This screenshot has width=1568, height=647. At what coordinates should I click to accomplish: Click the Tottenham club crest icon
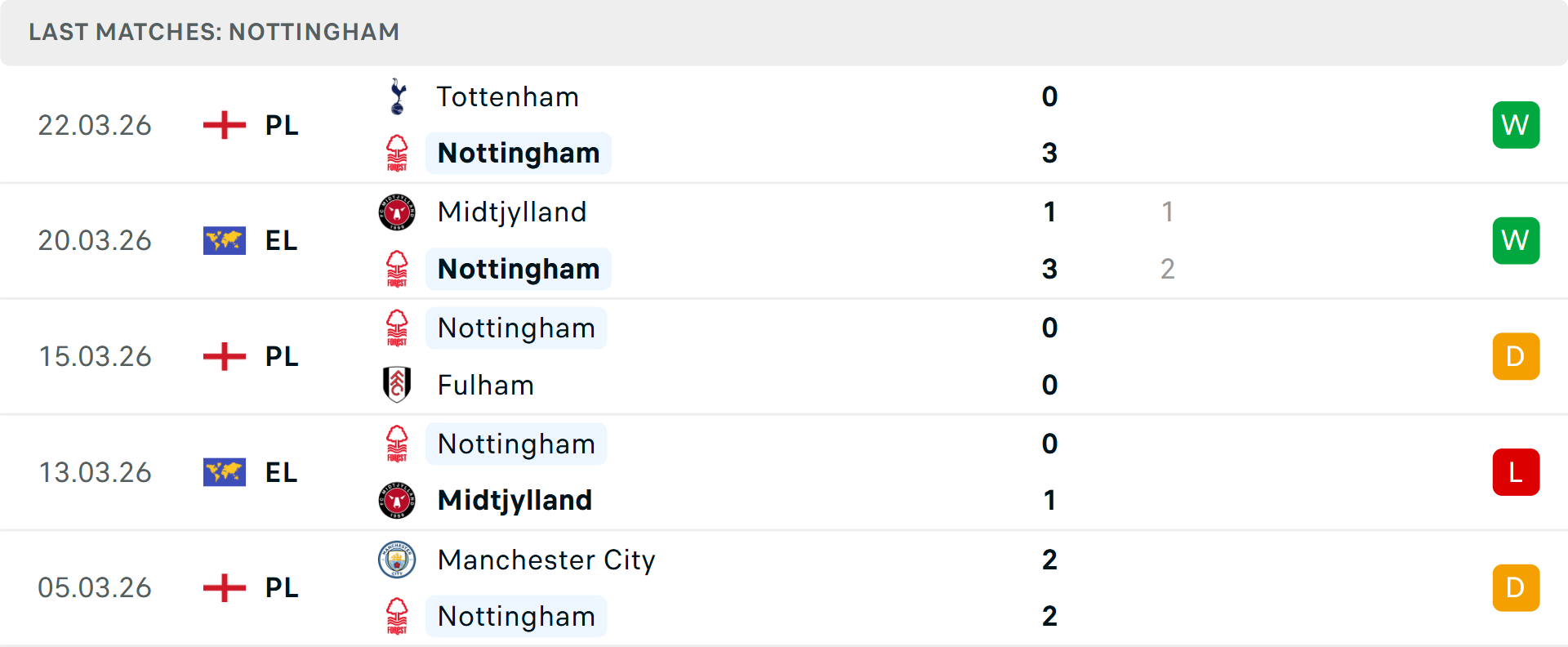[x=398, y=96]
